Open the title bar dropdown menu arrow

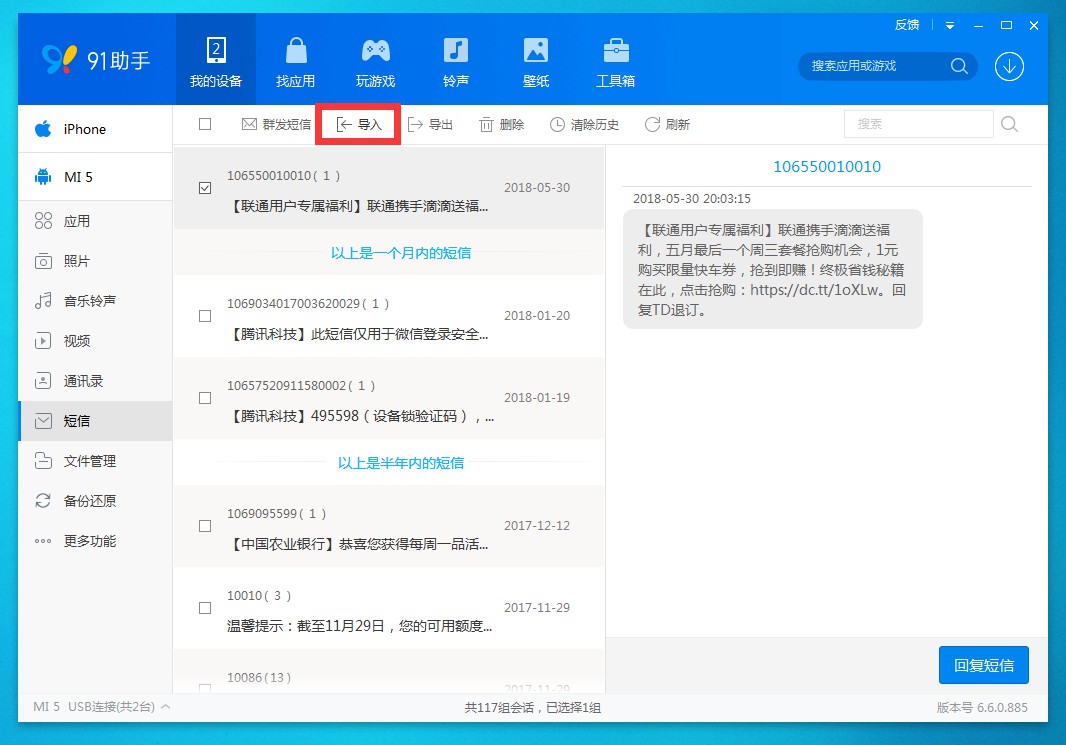click(x=950, y=25)
